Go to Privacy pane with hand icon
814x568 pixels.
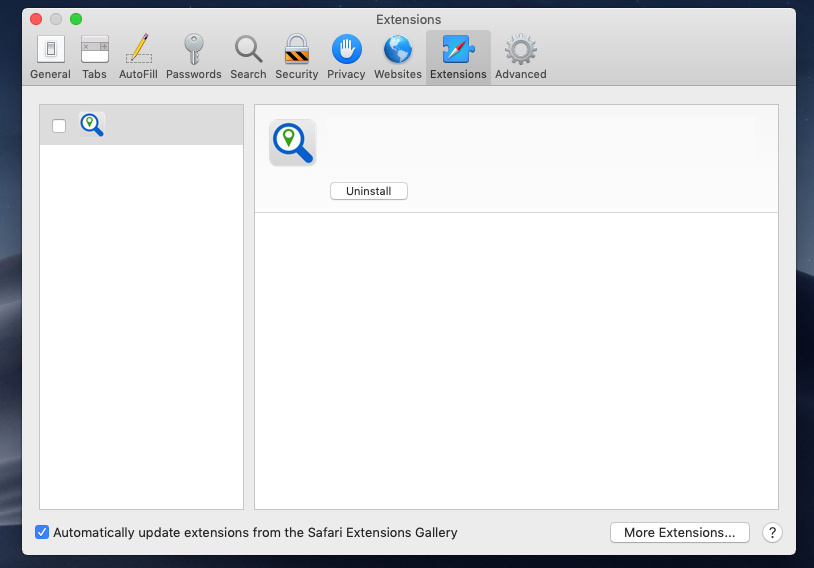(346, 57)
